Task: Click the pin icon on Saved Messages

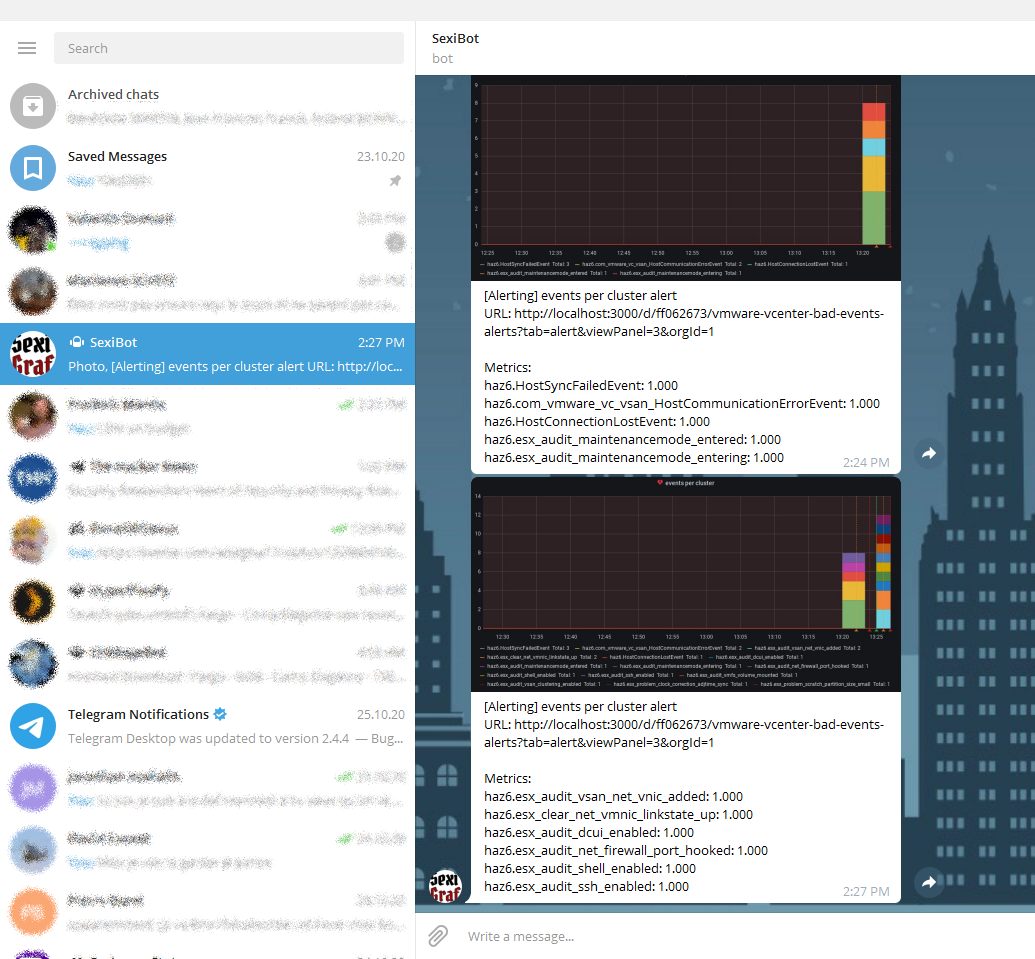Action: click(x=395, y=180)
